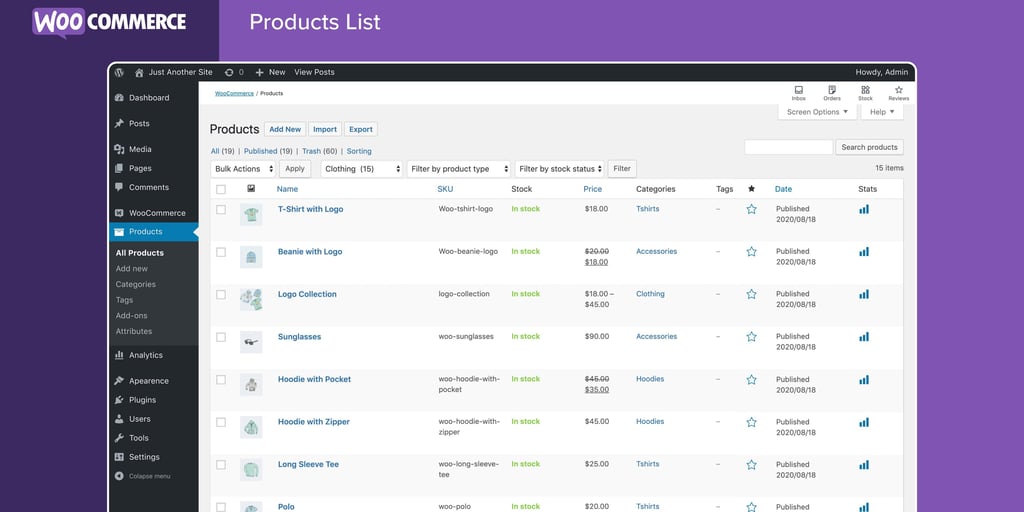Open the Stock activity icon
This screenshot has height=512, width=1024.
[x=865, y=90]
